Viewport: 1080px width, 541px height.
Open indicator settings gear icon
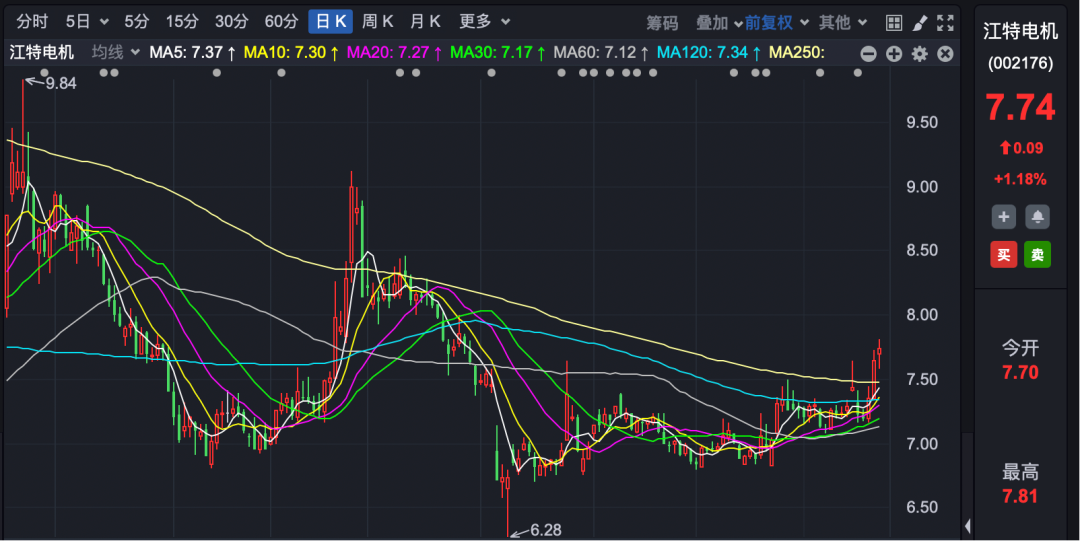tap(920, 53)
